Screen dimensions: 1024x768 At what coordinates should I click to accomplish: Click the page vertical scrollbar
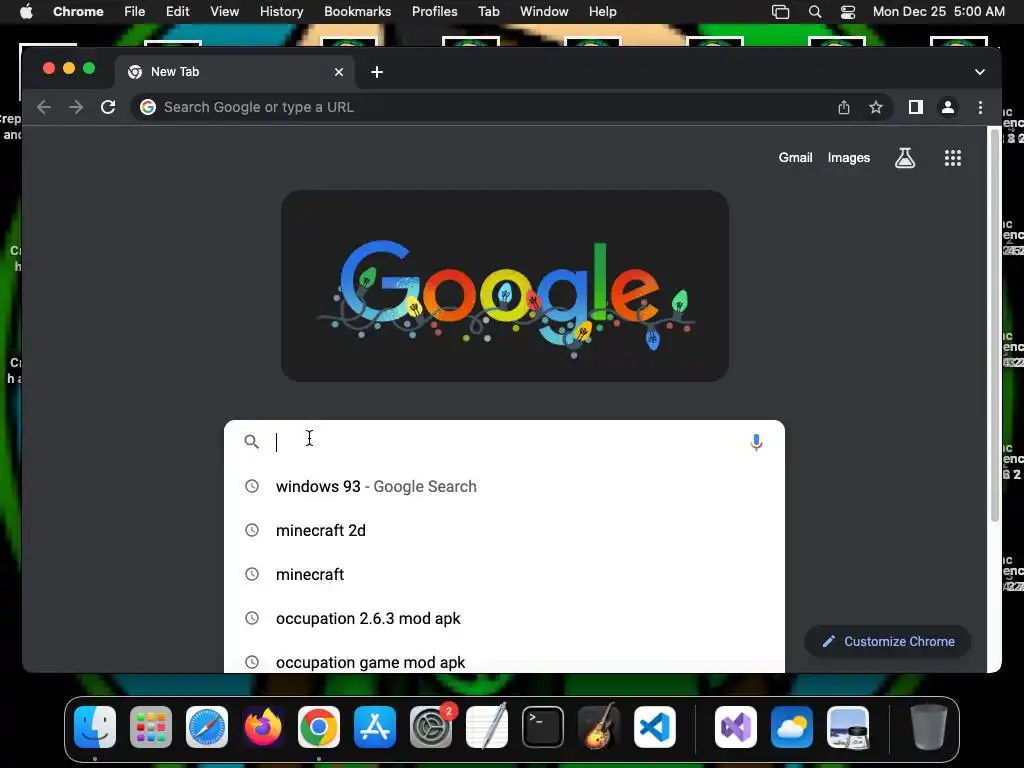(995, 325)
